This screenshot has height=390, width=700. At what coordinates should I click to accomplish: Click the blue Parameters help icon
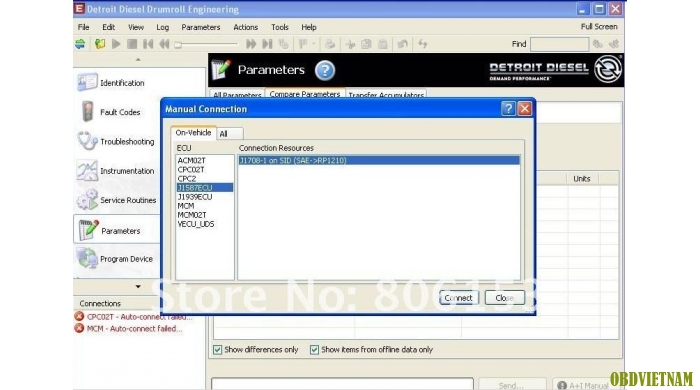point(325,70)
